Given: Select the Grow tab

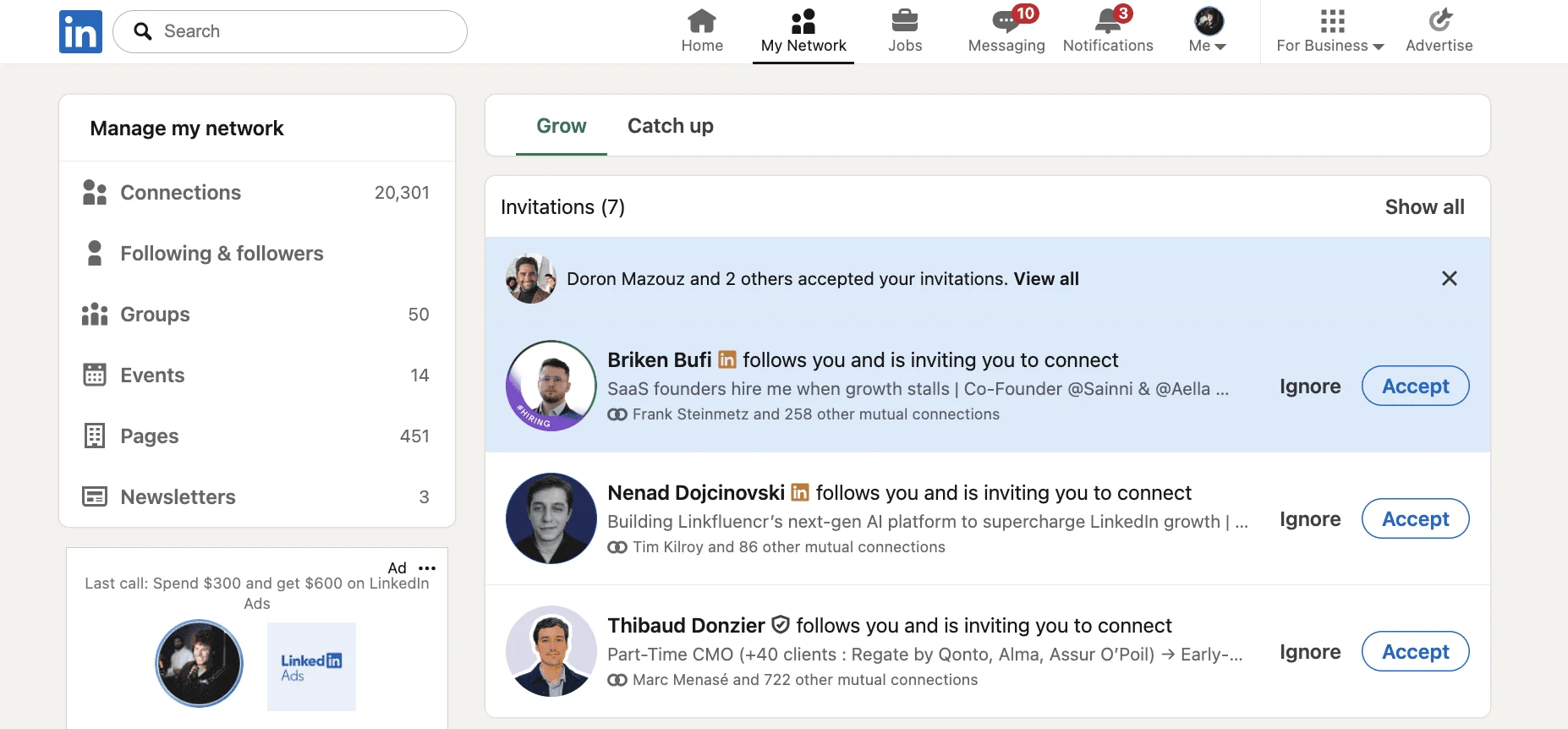Looking at the screenshot, I should click(561, 126).
